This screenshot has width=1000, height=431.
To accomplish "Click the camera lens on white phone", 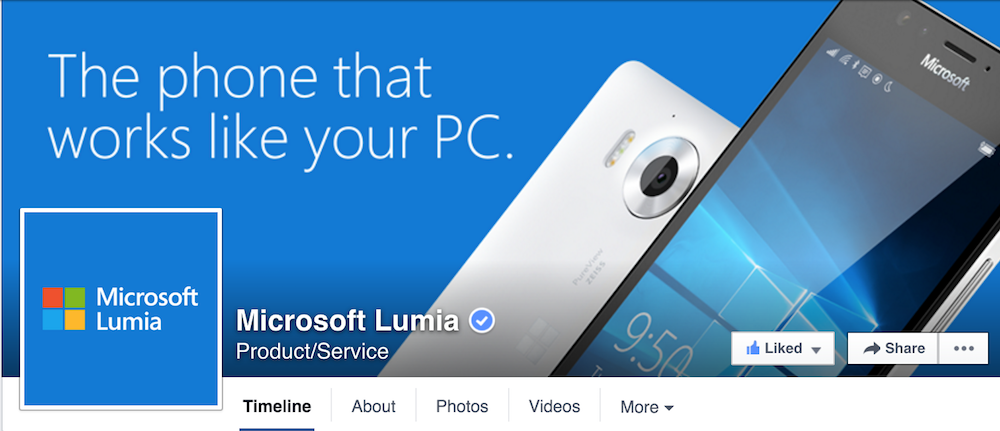I will click(x=659, y=177).
